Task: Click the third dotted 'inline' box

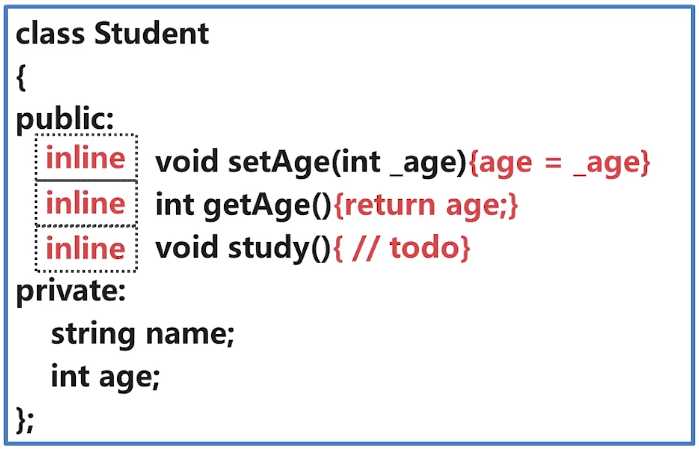Action: pos(86,249)
